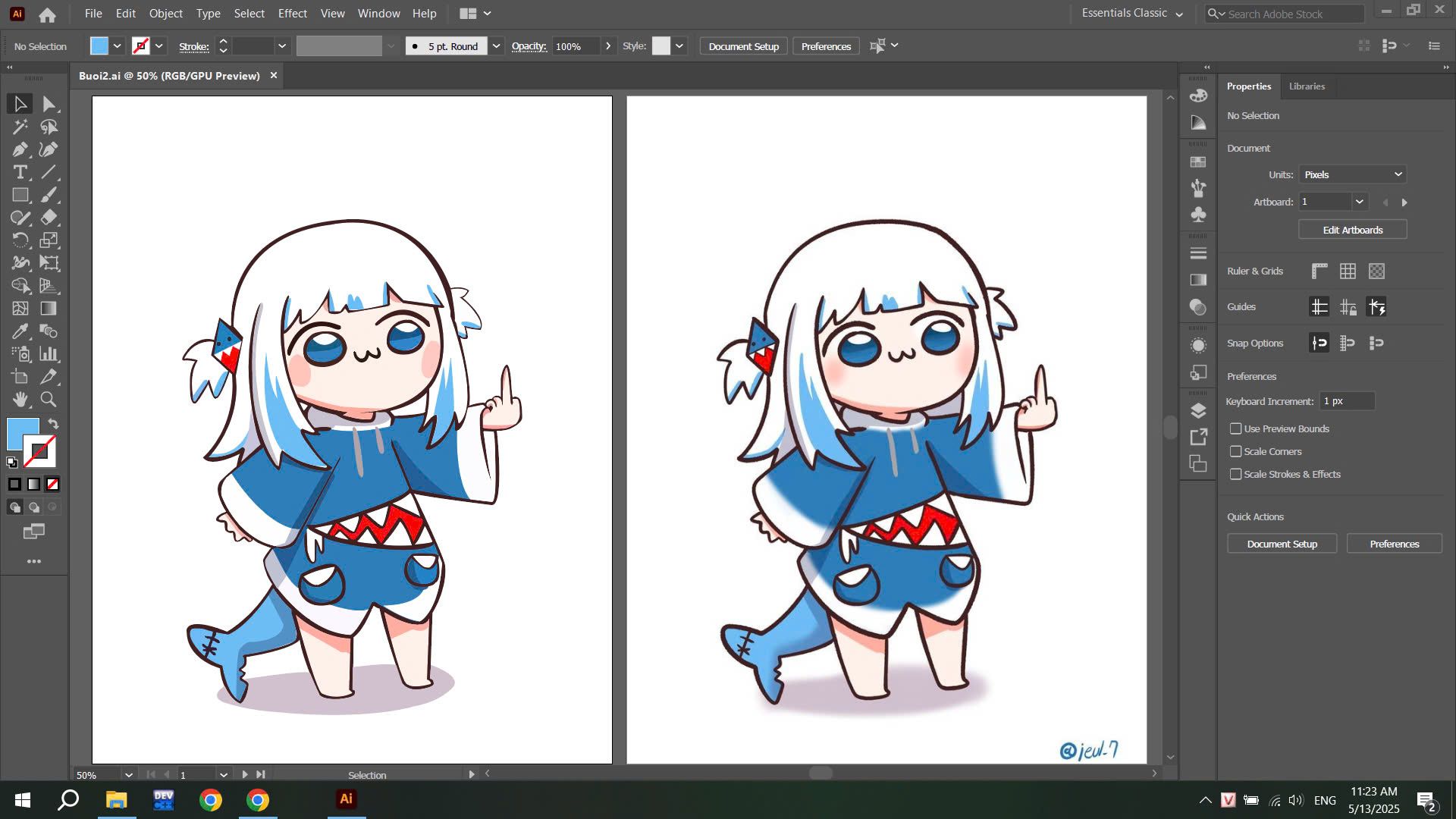Select the Magic Wand tool

pos(20,127)
